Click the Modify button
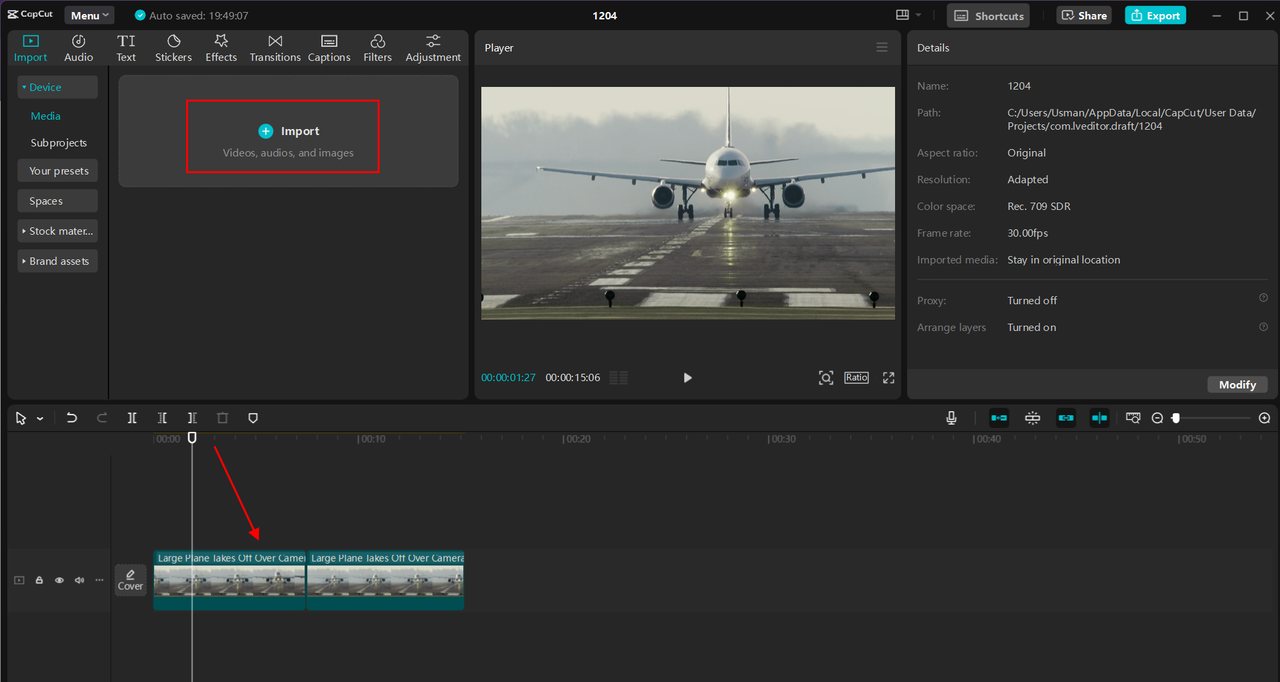Viewport: 1280px width, 682px height. coord(1238,385)
